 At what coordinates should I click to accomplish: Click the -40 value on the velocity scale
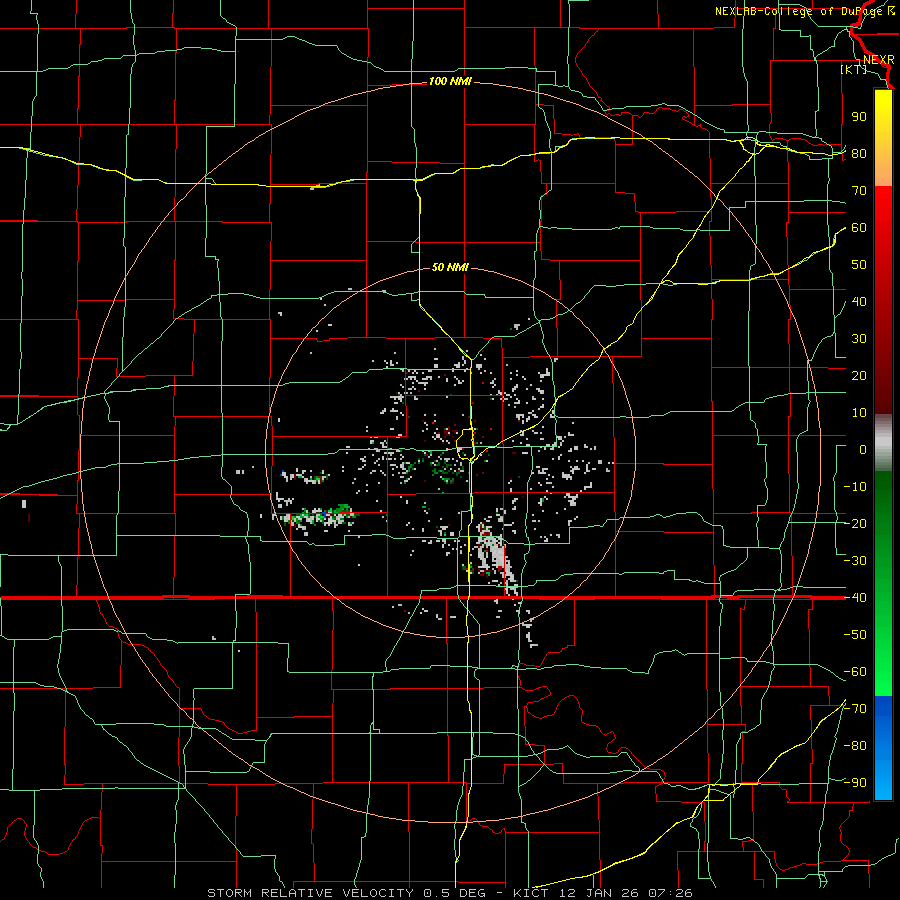click(x=855, y=598)
